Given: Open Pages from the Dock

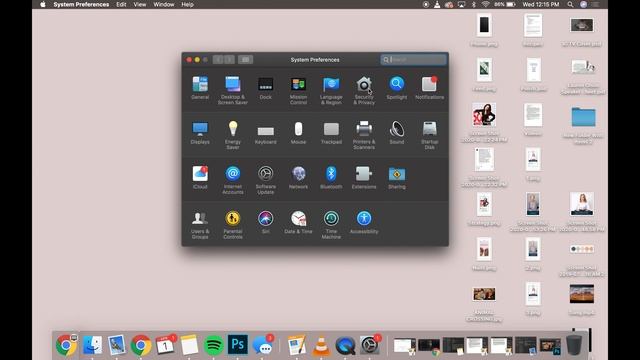Looking at the screenshot, I should point(296,345).
